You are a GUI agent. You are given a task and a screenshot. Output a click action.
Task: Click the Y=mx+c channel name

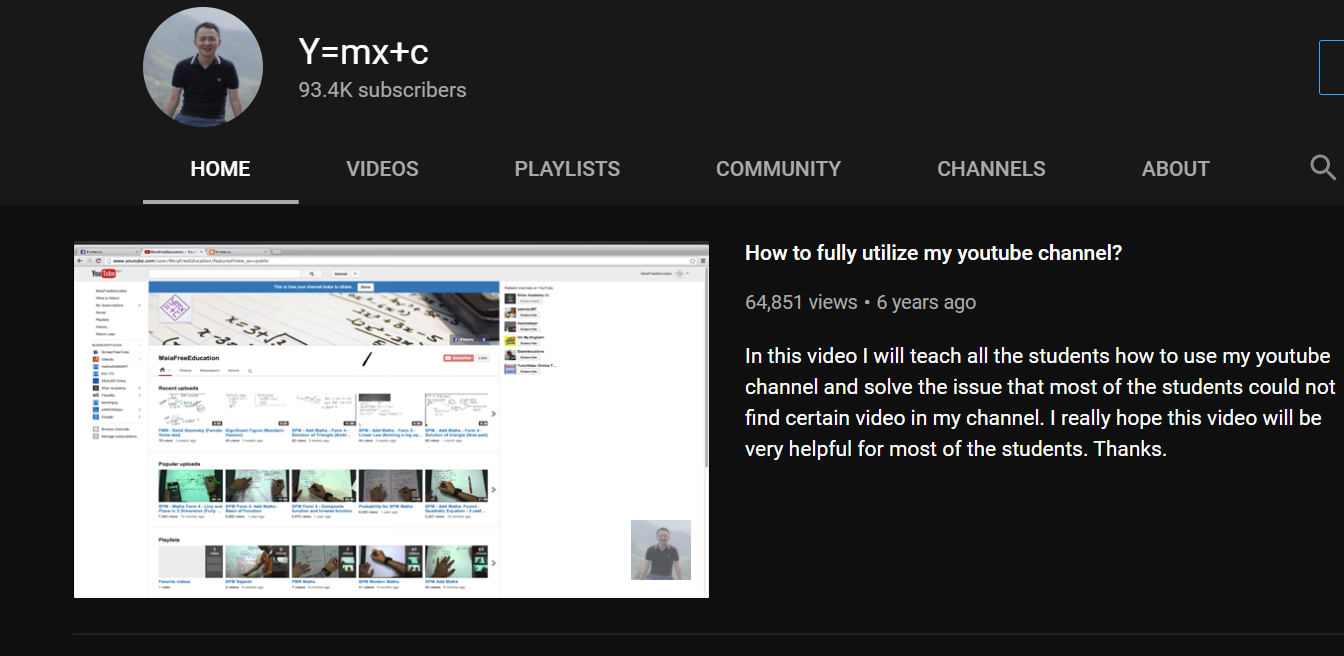363,52
